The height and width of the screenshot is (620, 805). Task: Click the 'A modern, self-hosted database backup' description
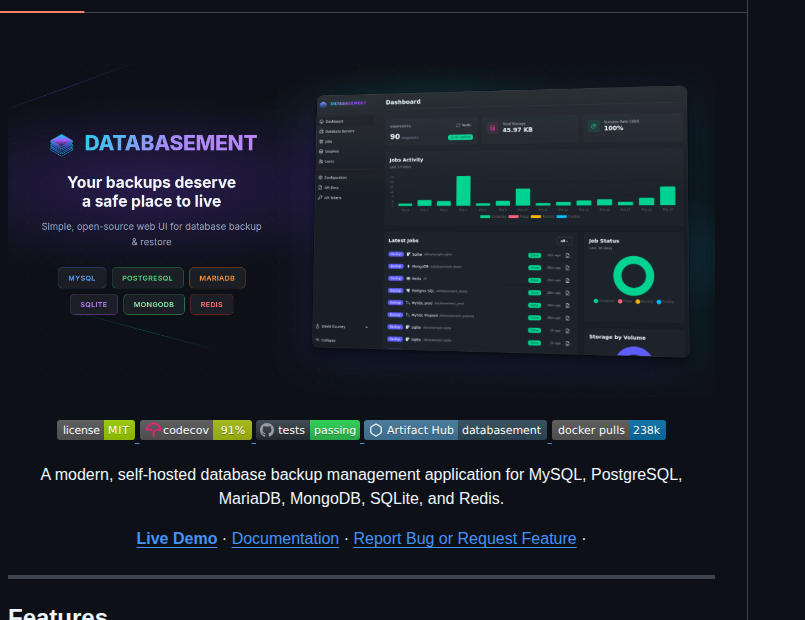[x=361, y=487]
